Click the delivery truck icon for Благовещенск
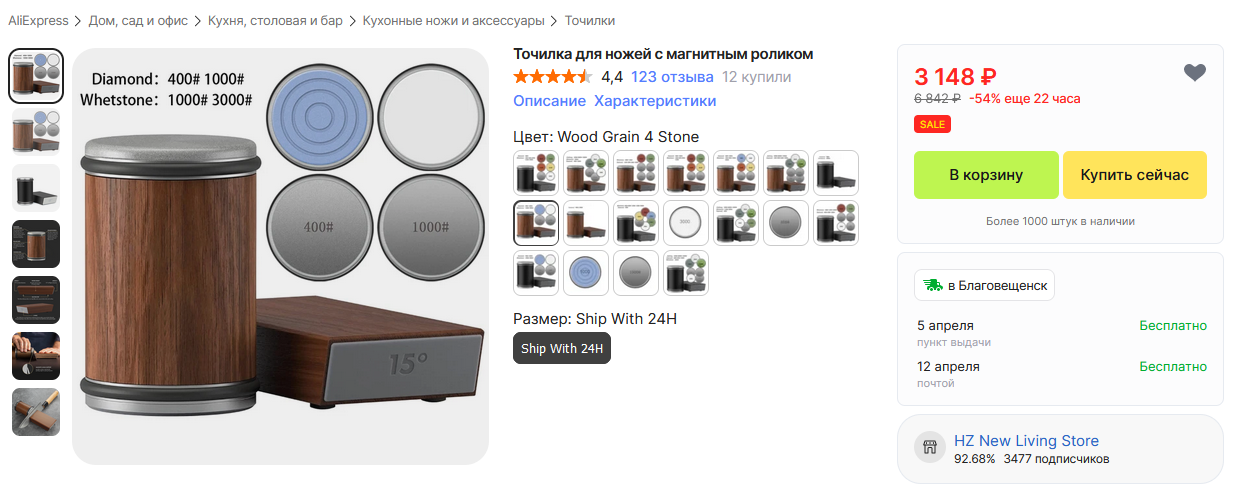Viewport: 1242px width, 501px height. click(933, 285)
